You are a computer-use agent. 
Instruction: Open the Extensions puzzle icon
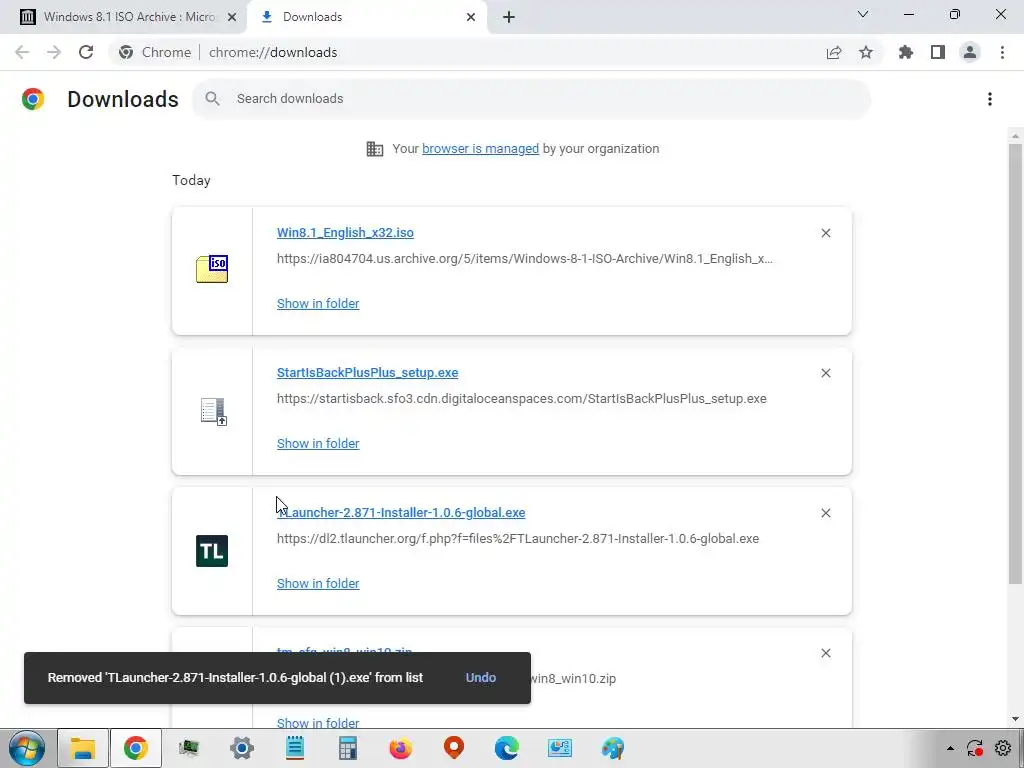[x=906, y=52]
